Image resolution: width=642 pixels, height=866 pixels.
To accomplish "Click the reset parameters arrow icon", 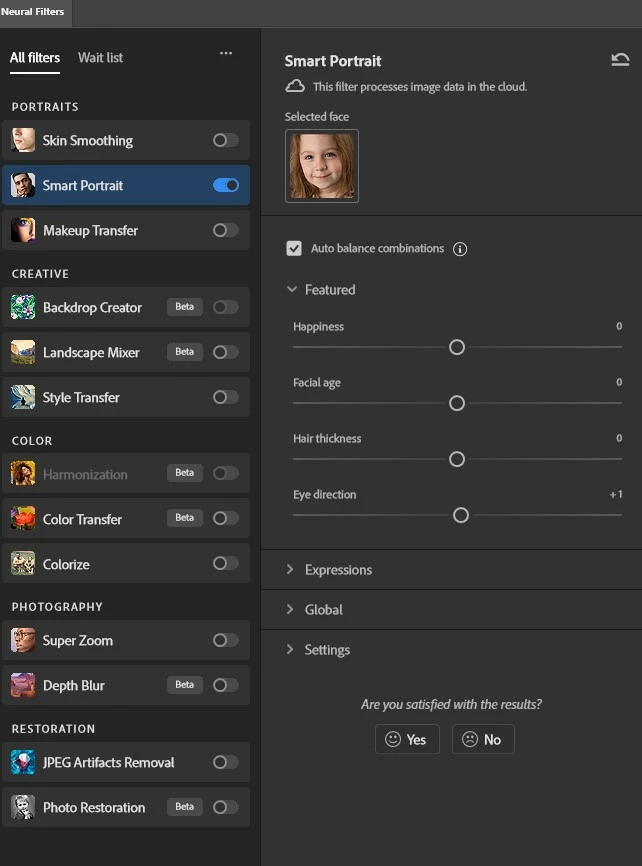I will 620,59.
